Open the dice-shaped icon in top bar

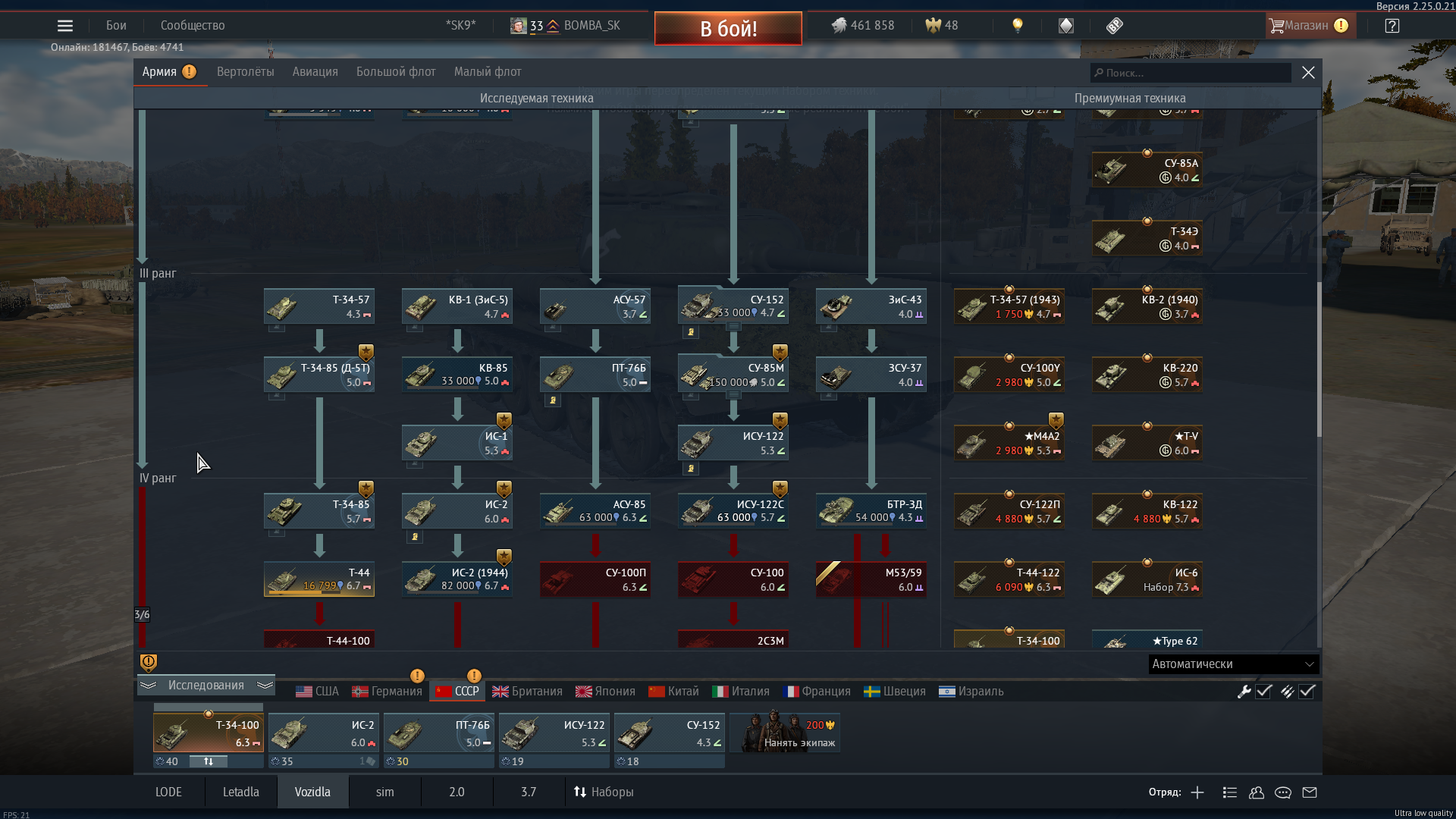tap(1066, 26)
